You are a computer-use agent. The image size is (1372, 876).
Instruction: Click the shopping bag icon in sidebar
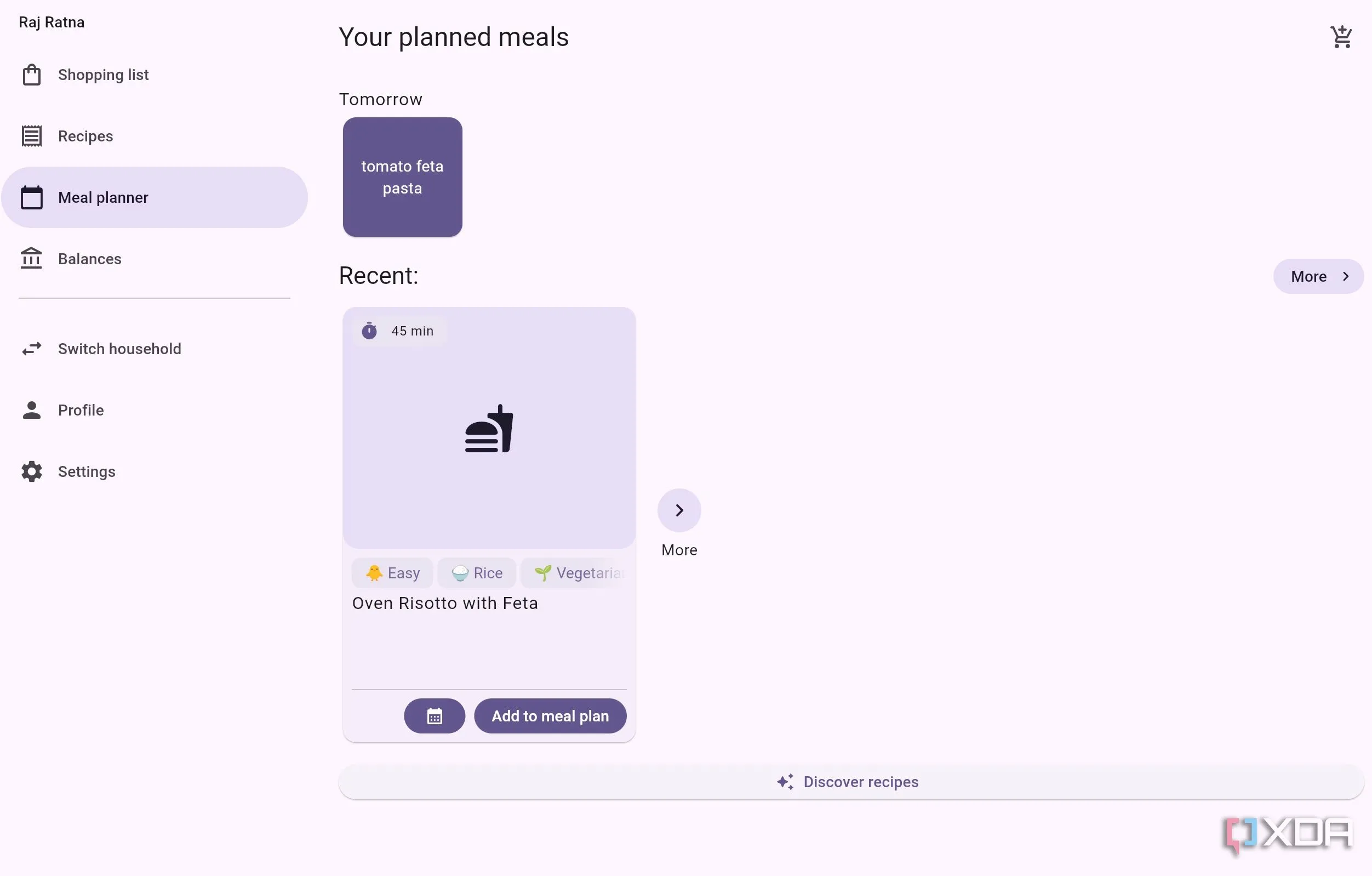coord(32,75)
